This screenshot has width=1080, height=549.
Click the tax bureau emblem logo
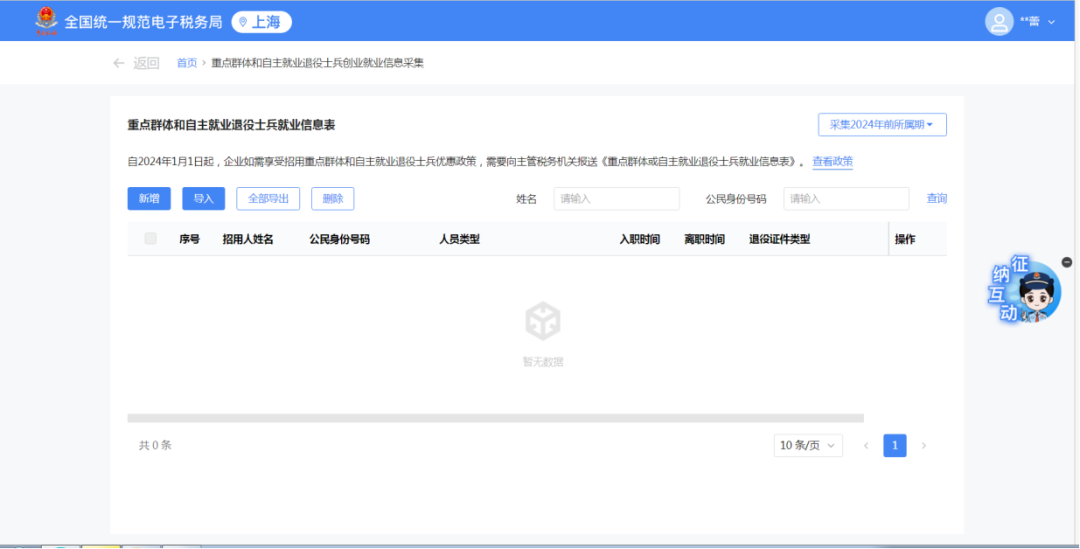tap(46, 21)
